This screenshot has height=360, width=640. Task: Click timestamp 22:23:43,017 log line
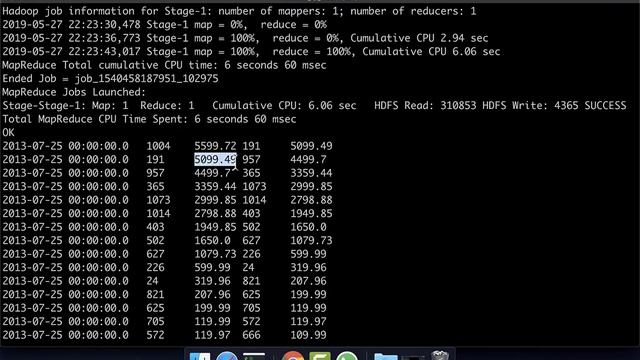(251, 51)
